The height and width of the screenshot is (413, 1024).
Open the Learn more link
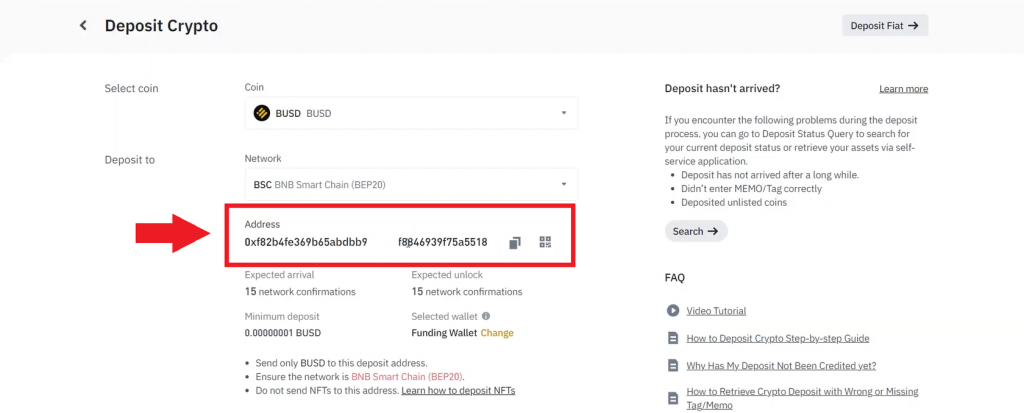click(903, 89)
